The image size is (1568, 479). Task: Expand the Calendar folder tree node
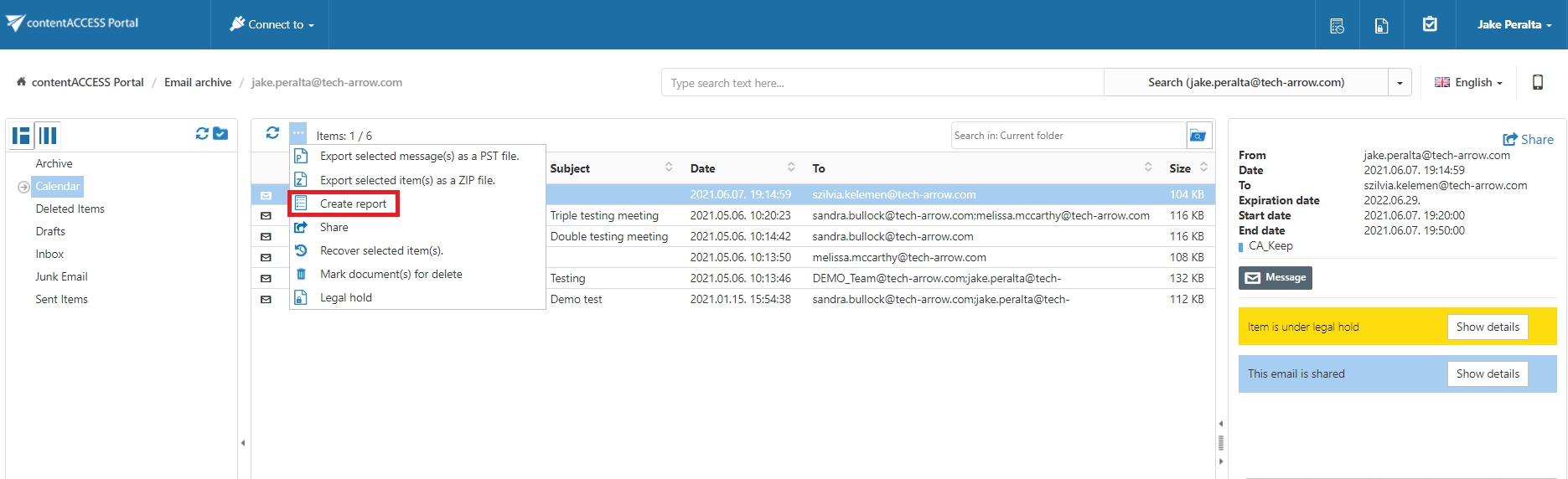[23, 187]
